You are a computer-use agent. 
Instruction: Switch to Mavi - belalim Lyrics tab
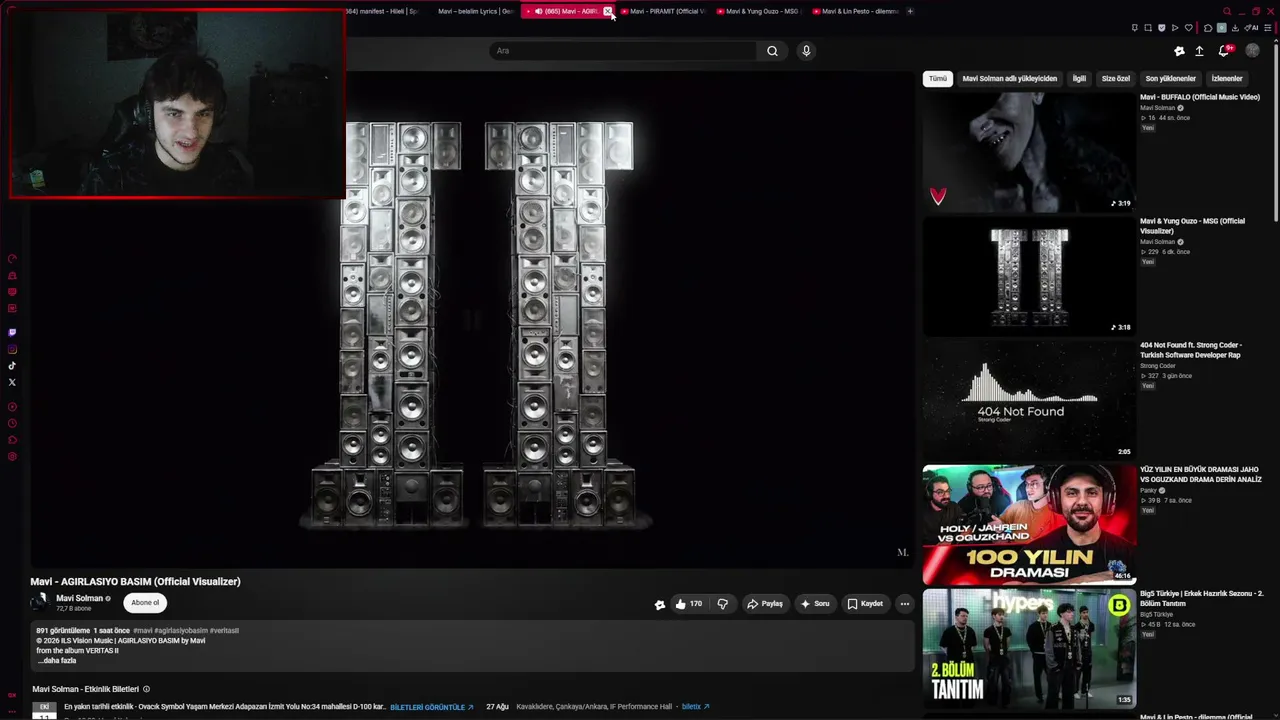click(x=474, y=11)
